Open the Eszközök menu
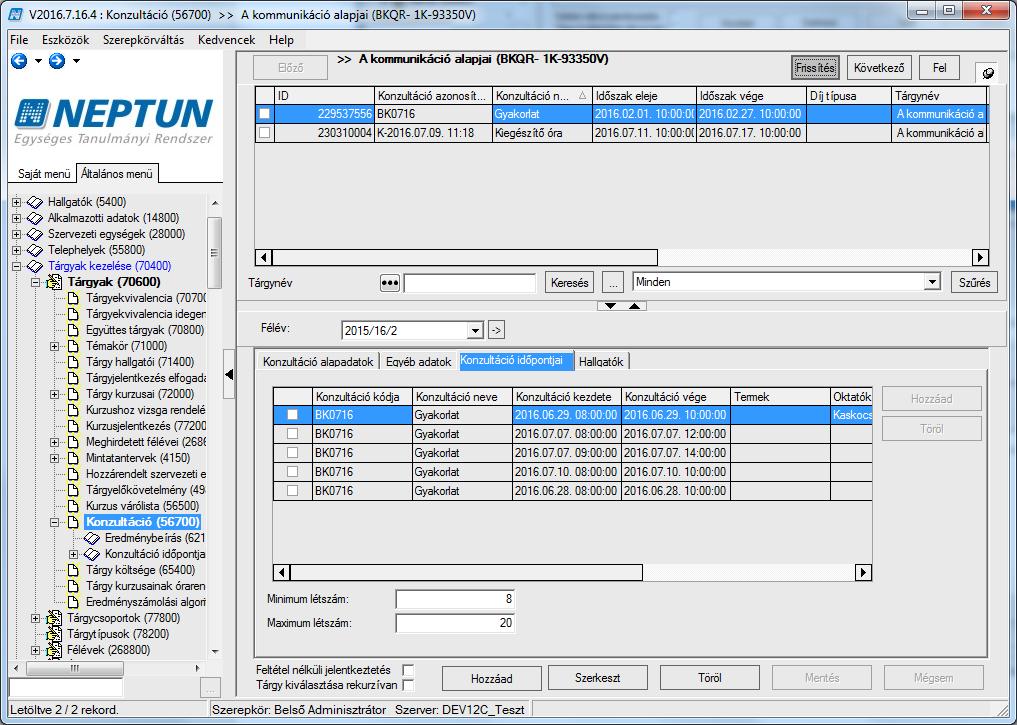The width and height of the screenshot is (1017, 725). pos(66,40)
